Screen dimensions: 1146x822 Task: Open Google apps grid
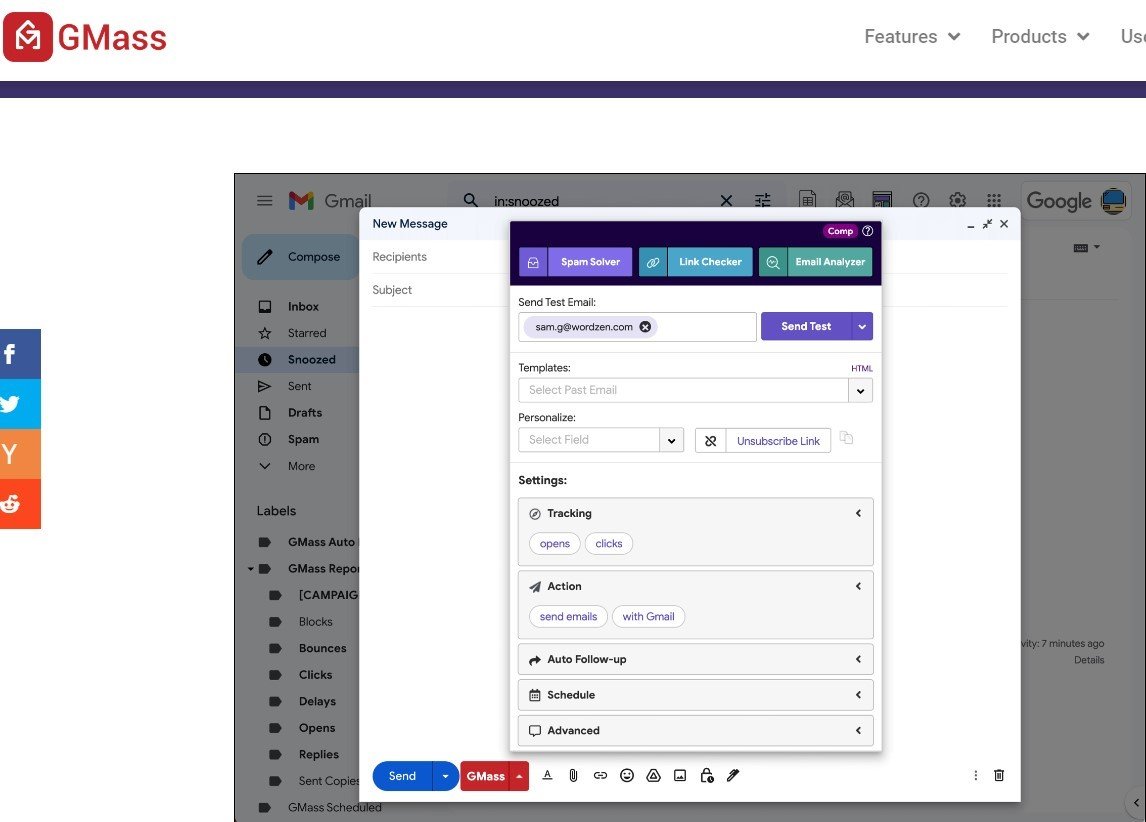coord(993,200)
